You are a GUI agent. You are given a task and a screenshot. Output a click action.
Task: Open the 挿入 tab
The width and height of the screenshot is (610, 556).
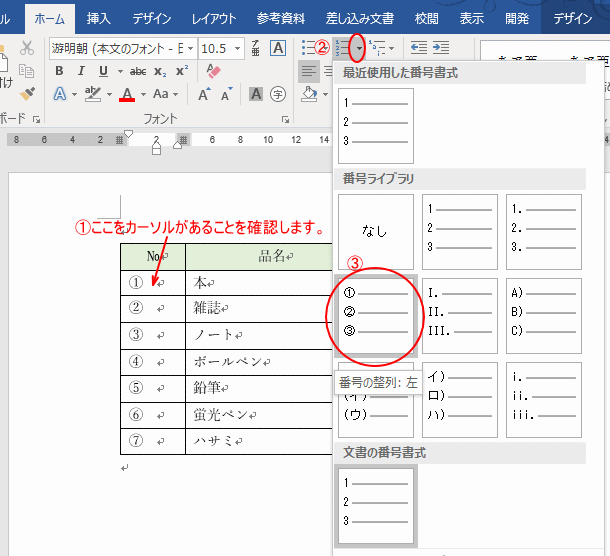[98, 19]
